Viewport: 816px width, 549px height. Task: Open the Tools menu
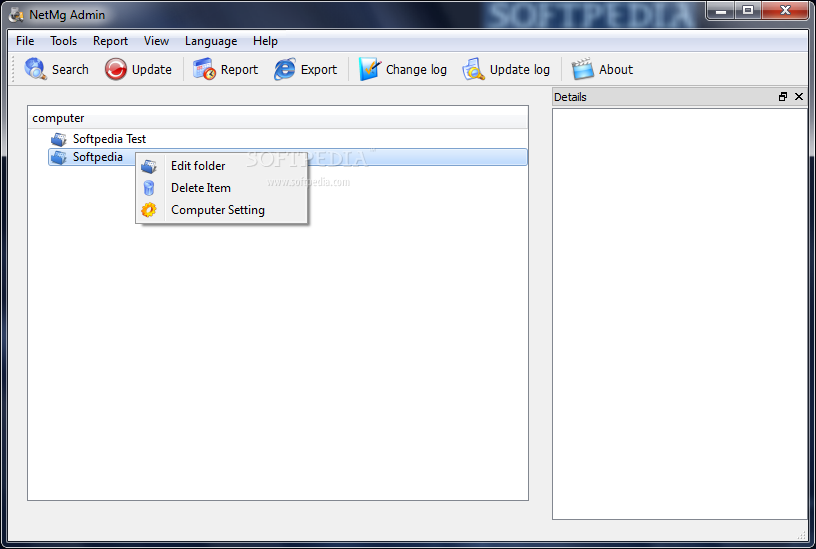pyautogui.click(x=63, y=41)
